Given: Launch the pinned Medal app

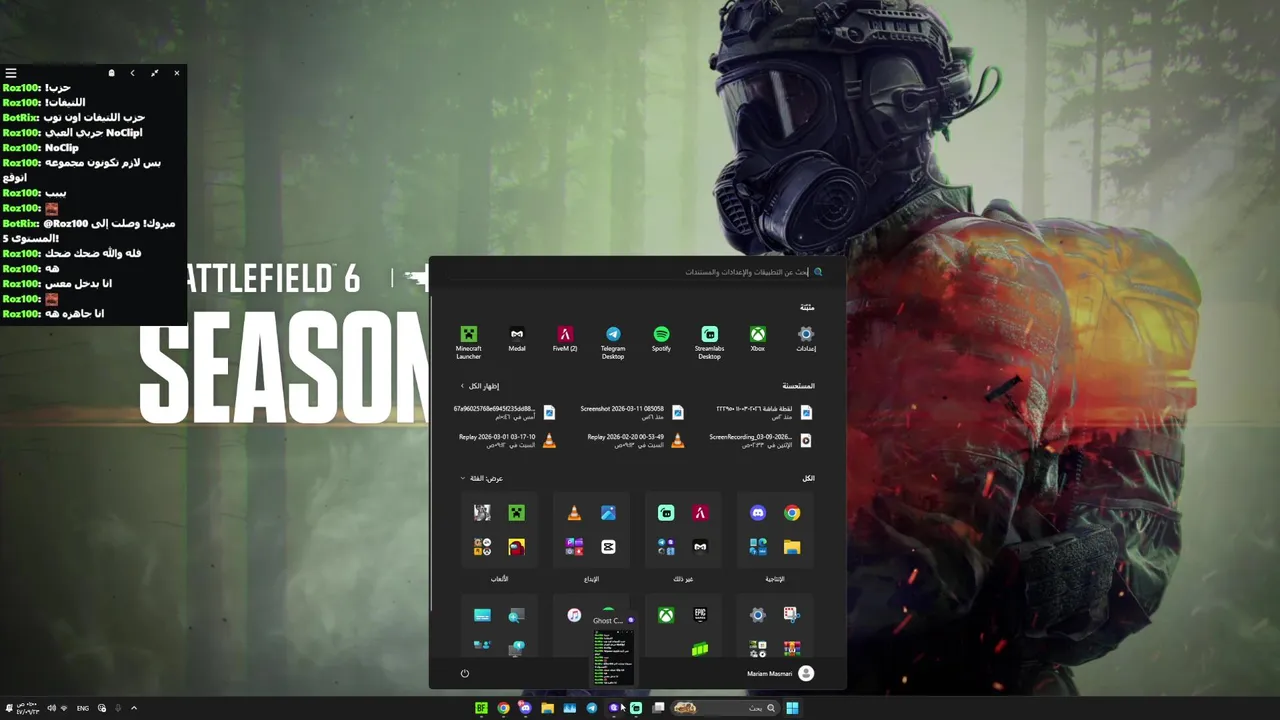Looking at the screenshot, I should click(517, 339).
